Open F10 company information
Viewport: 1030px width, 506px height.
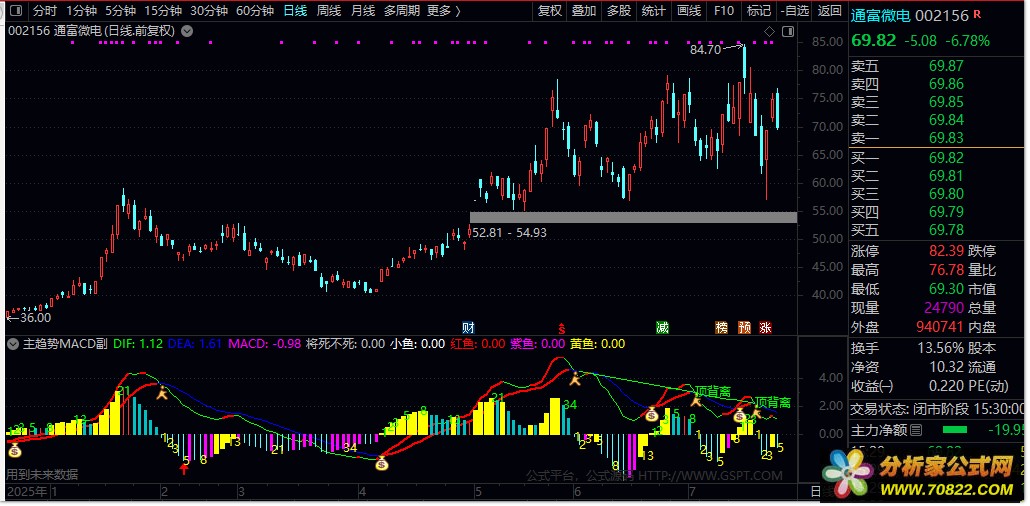click(x=723, y=11)
